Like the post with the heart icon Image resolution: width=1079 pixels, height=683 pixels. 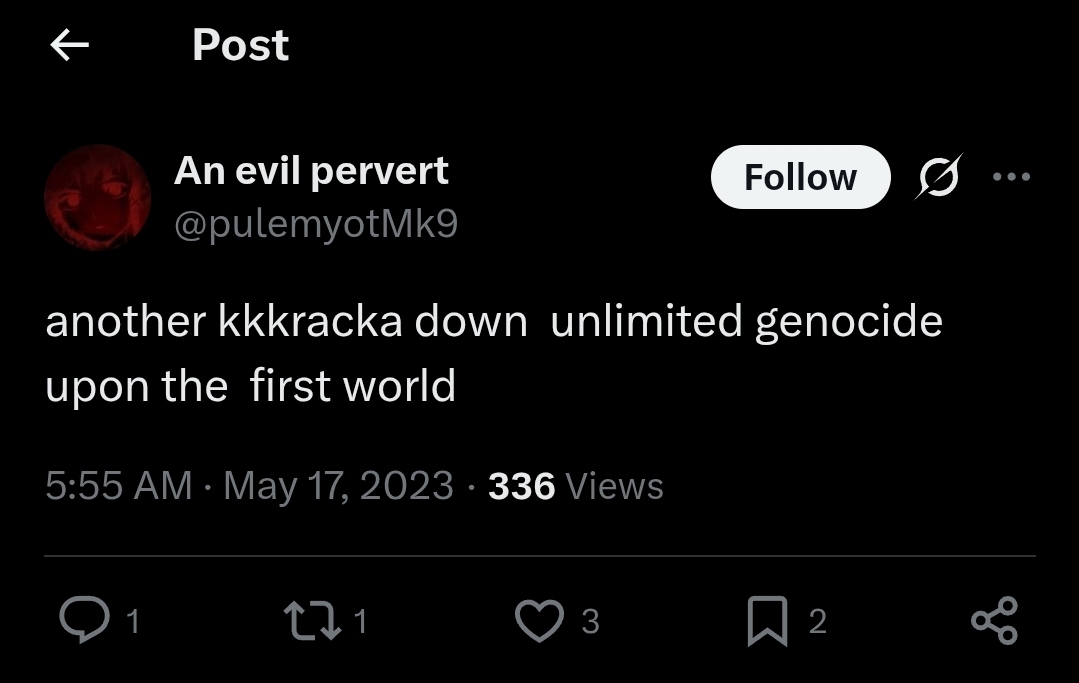pyautogui.click(x=540, y=621)
